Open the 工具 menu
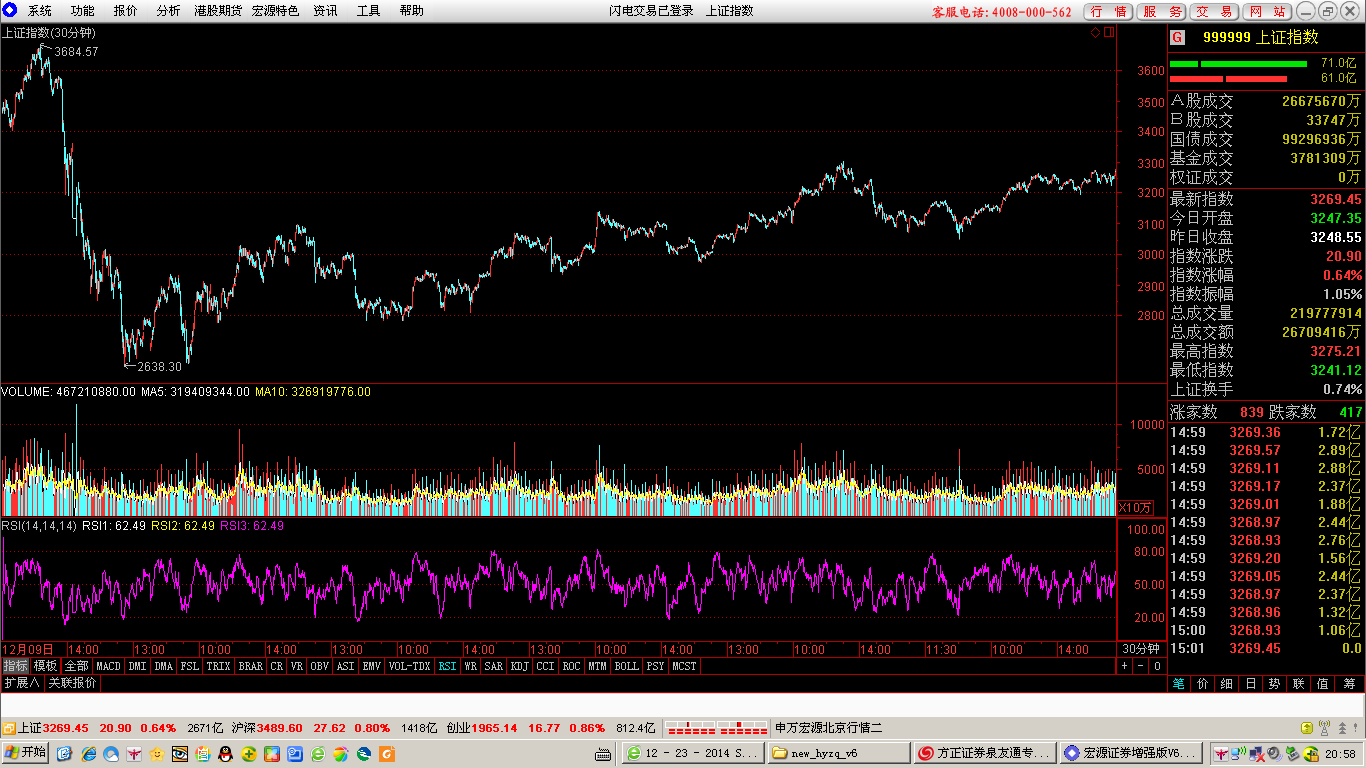This screenshot has width=1366, height=768. point(368,11)
